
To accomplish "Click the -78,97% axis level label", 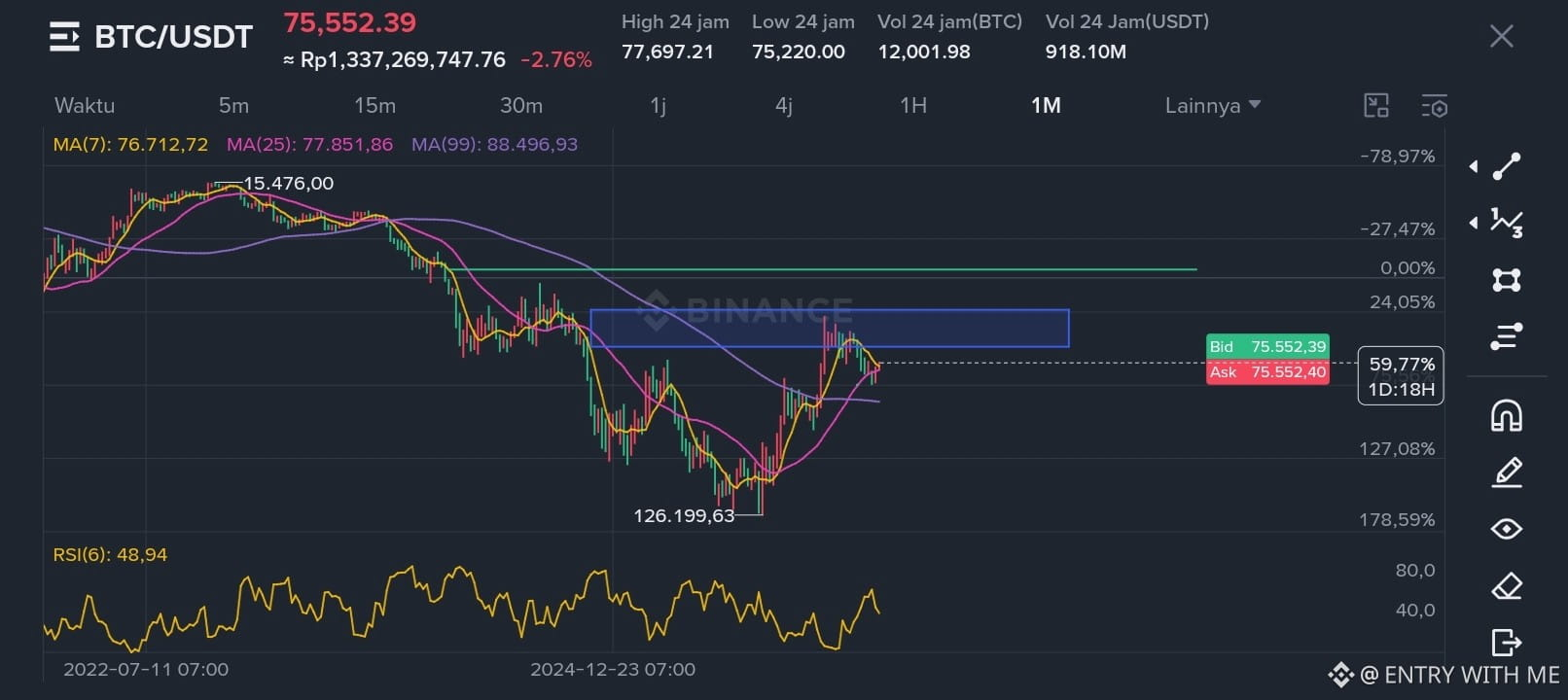I will (x=1397, y=157).
